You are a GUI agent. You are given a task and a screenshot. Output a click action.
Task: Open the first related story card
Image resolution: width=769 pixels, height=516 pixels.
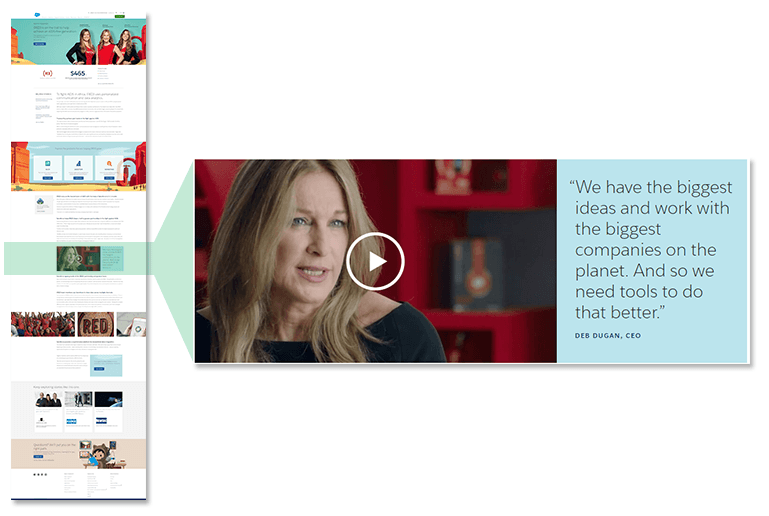[49, 411]
